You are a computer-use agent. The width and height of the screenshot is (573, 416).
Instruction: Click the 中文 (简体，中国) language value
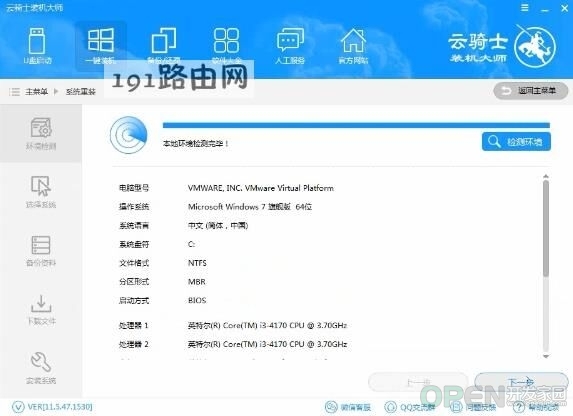[218, 226]
